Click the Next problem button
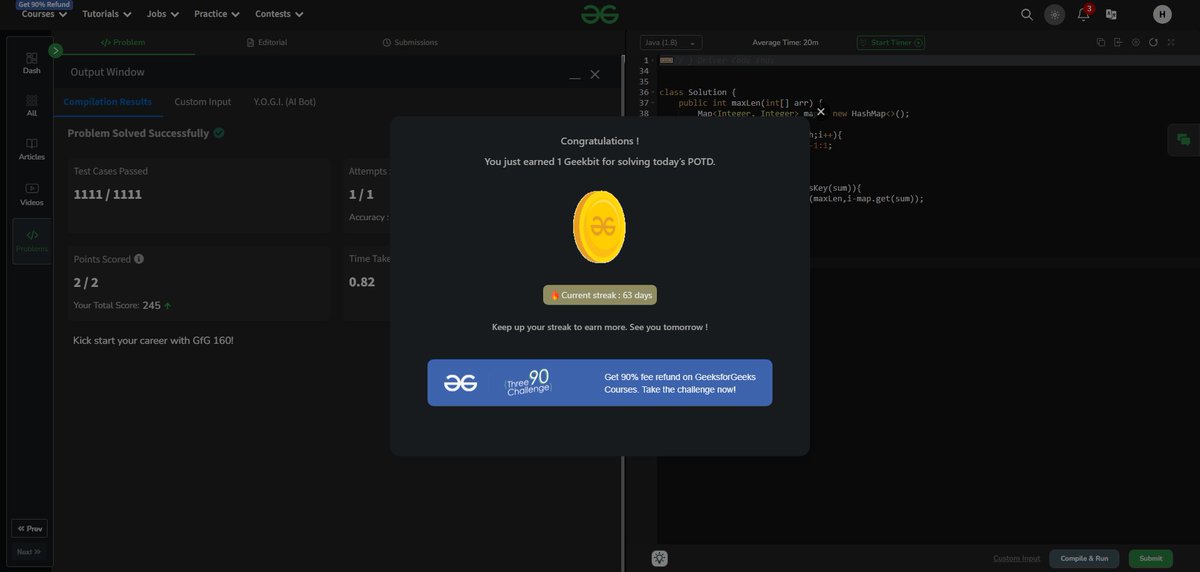 click(x=29, y=551)
